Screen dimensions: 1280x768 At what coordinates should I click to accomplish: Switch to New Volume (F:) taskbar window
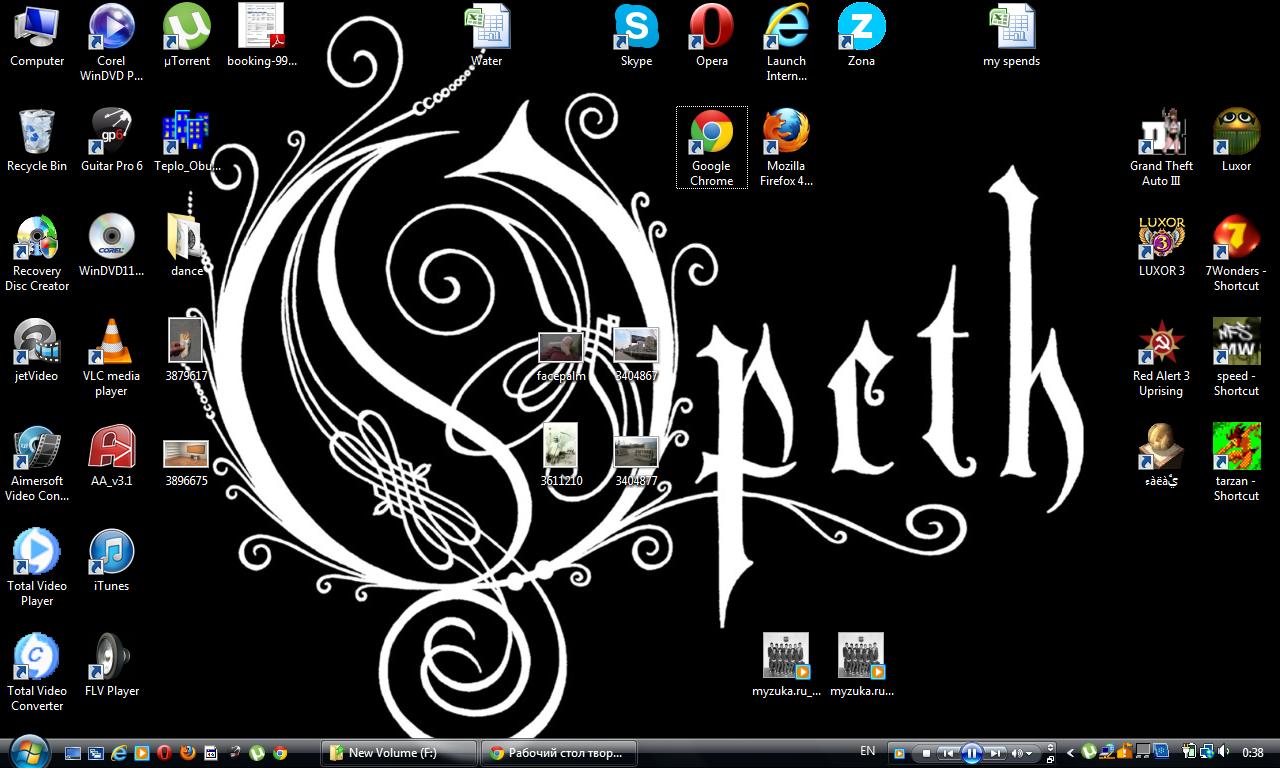click(399, 753)
